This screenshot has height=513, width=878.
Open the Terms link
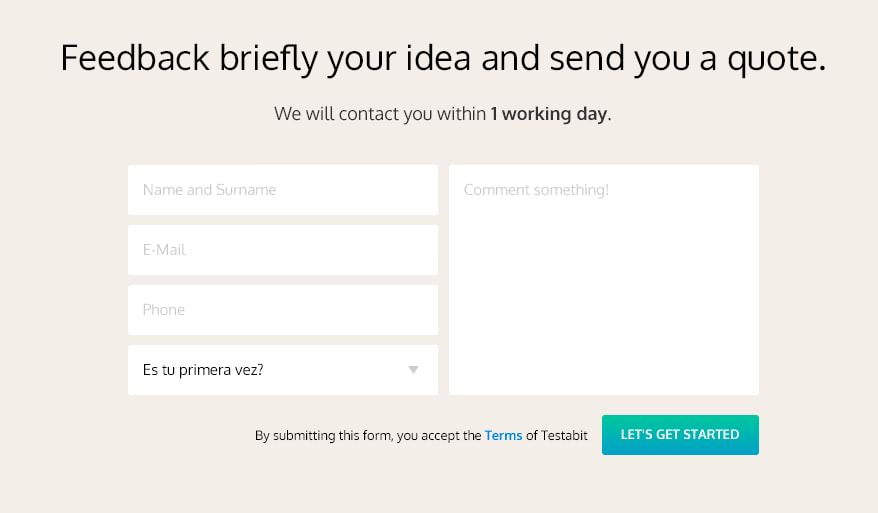point(503,436)
